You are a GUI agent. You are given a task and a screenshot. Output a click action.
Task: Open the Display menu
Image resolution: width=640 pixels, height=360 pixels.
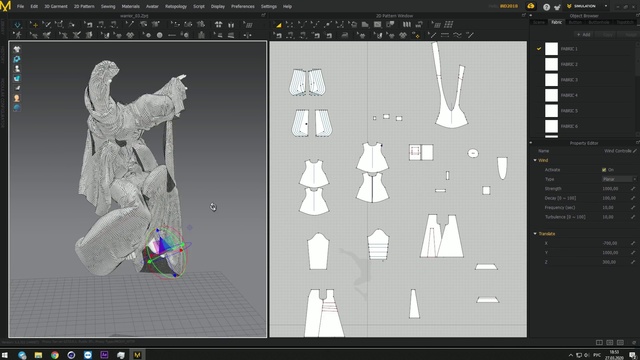click(218, 7)
